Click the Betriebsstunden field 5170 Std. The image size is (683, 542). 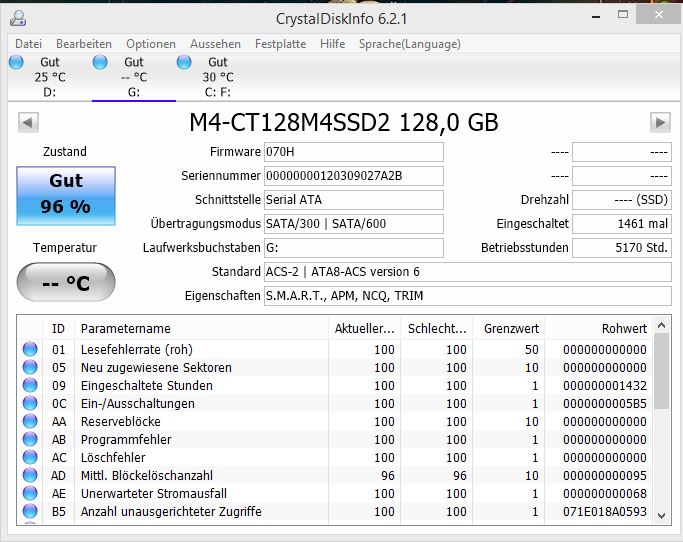(622, 248)
